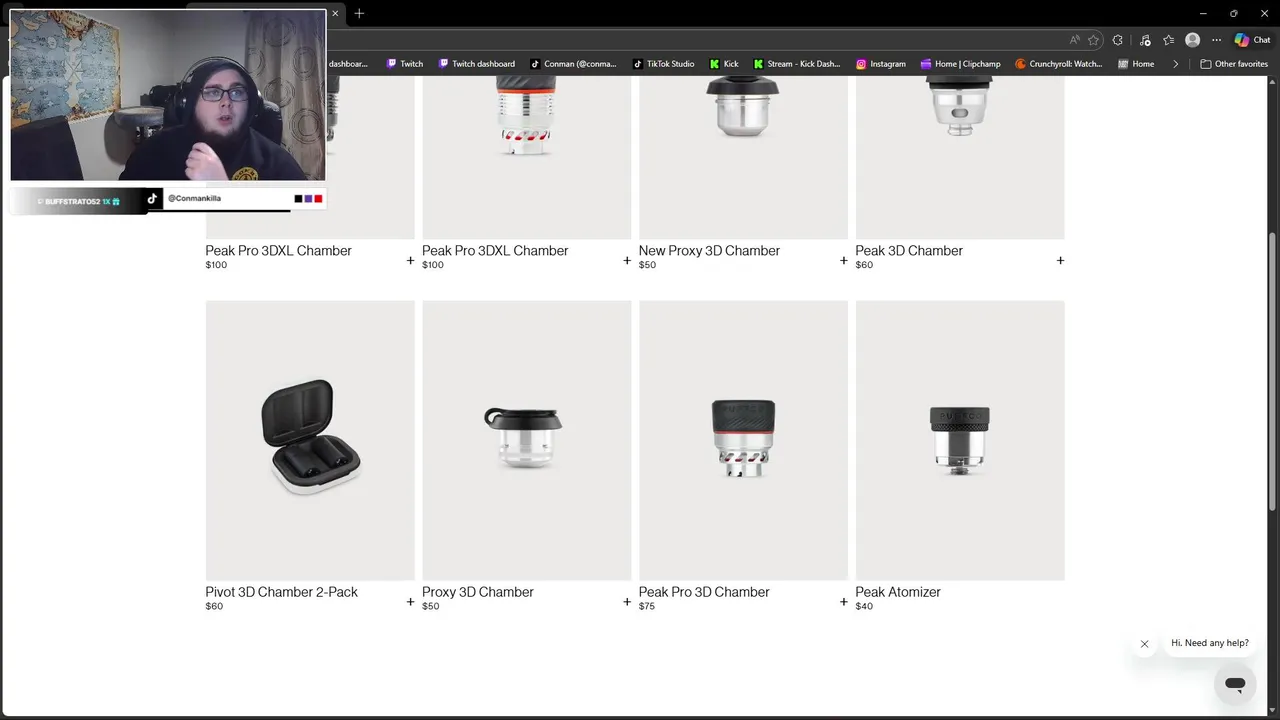
Task: Open browser extensions menu
Action: pyautogui.click(x=1118, y=40)
